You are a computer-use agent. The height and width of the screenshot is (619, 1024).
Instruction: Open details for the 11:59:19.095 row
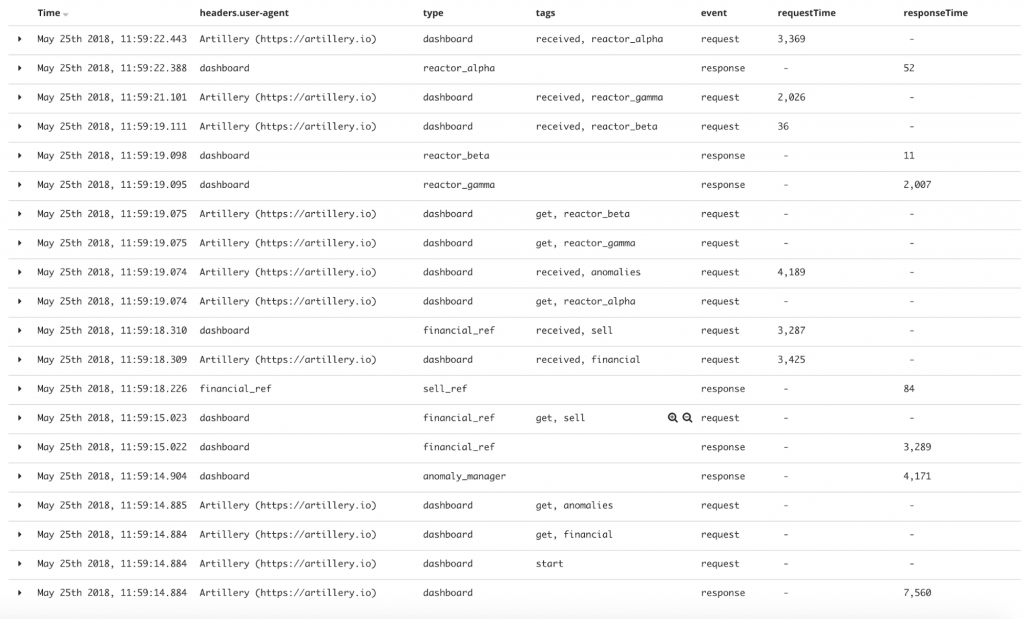coord(19,184)
